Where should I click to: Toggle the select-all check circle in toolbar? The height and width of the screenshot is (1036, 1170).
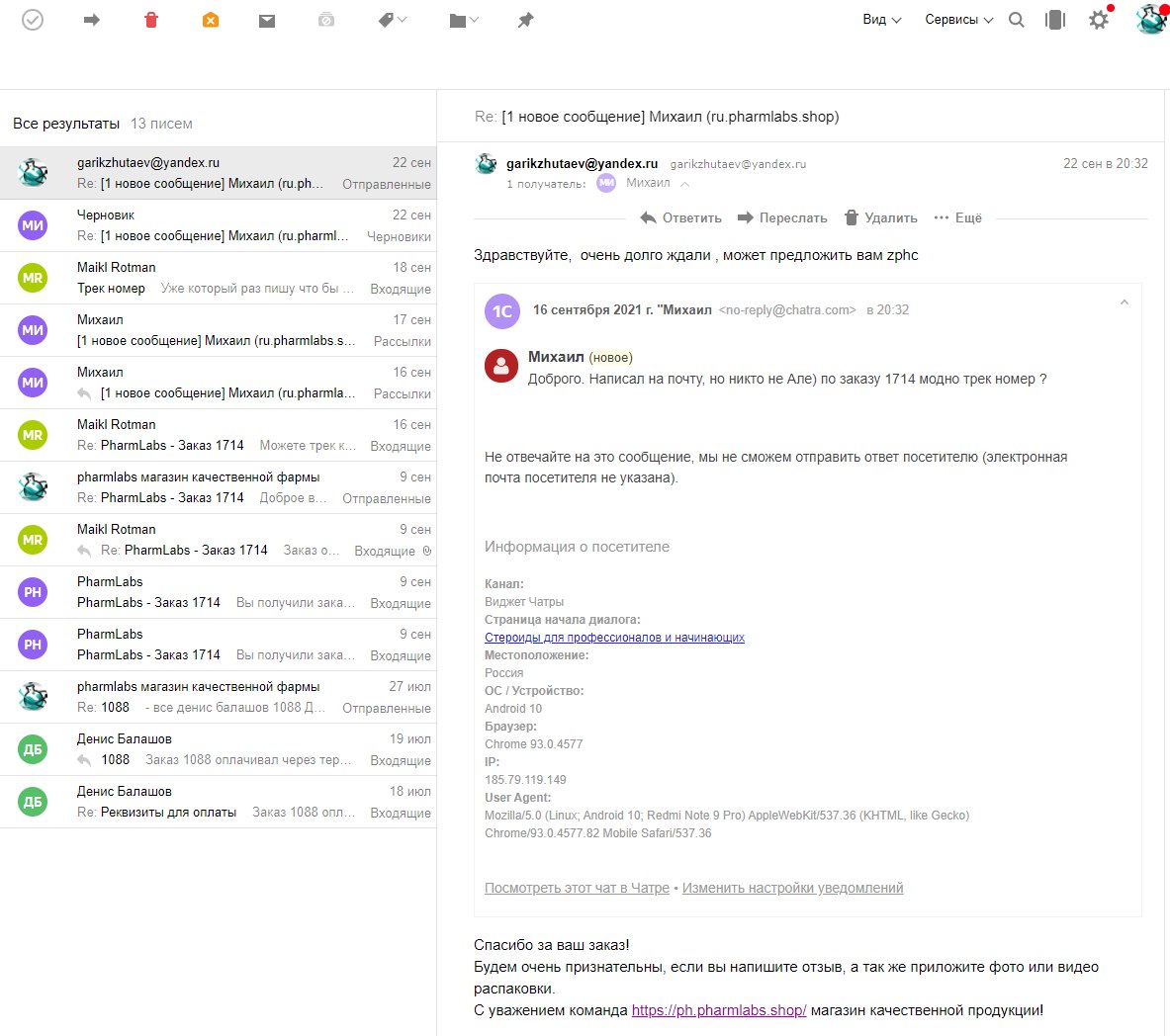pyautogui.click(x=33, y=20)
